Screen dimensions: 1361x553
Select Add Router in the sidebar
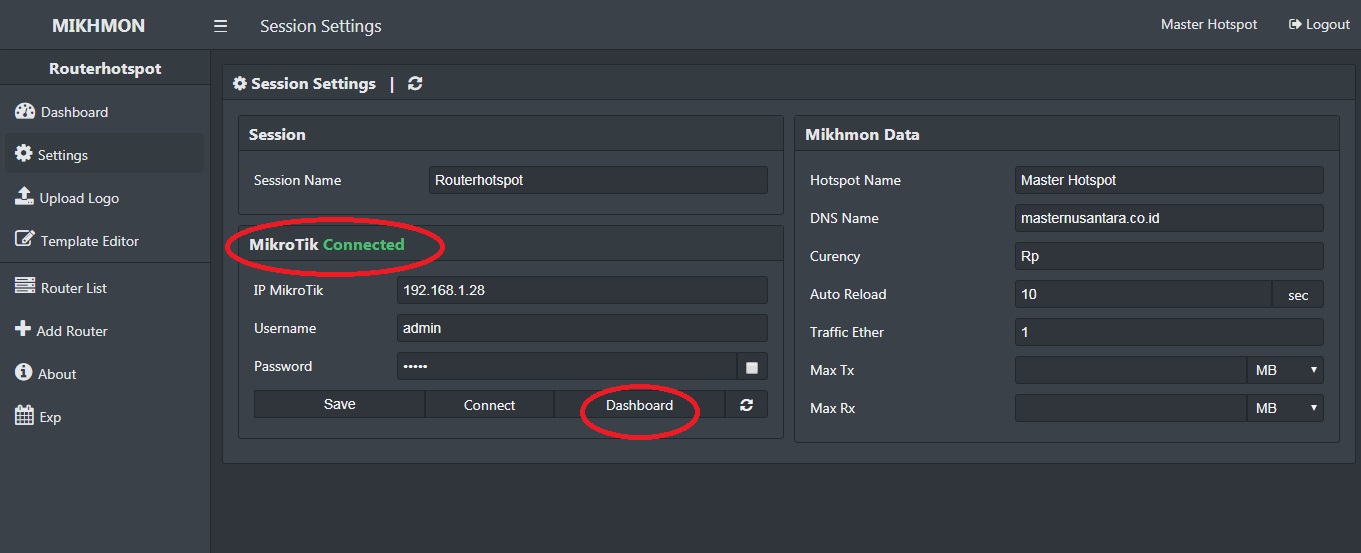[104, 331]
